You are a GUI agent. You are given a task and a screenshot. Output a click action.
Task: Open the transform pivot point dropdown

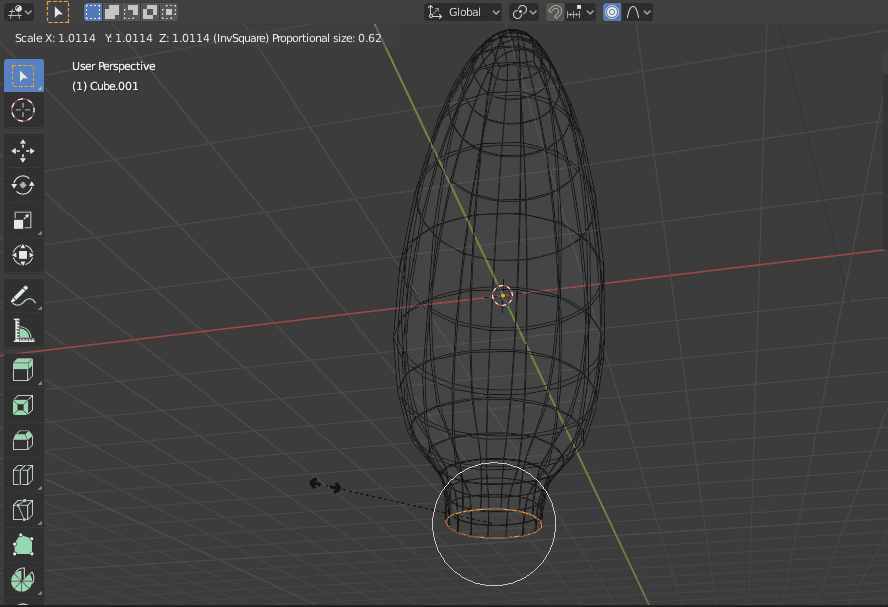point(522,12)
